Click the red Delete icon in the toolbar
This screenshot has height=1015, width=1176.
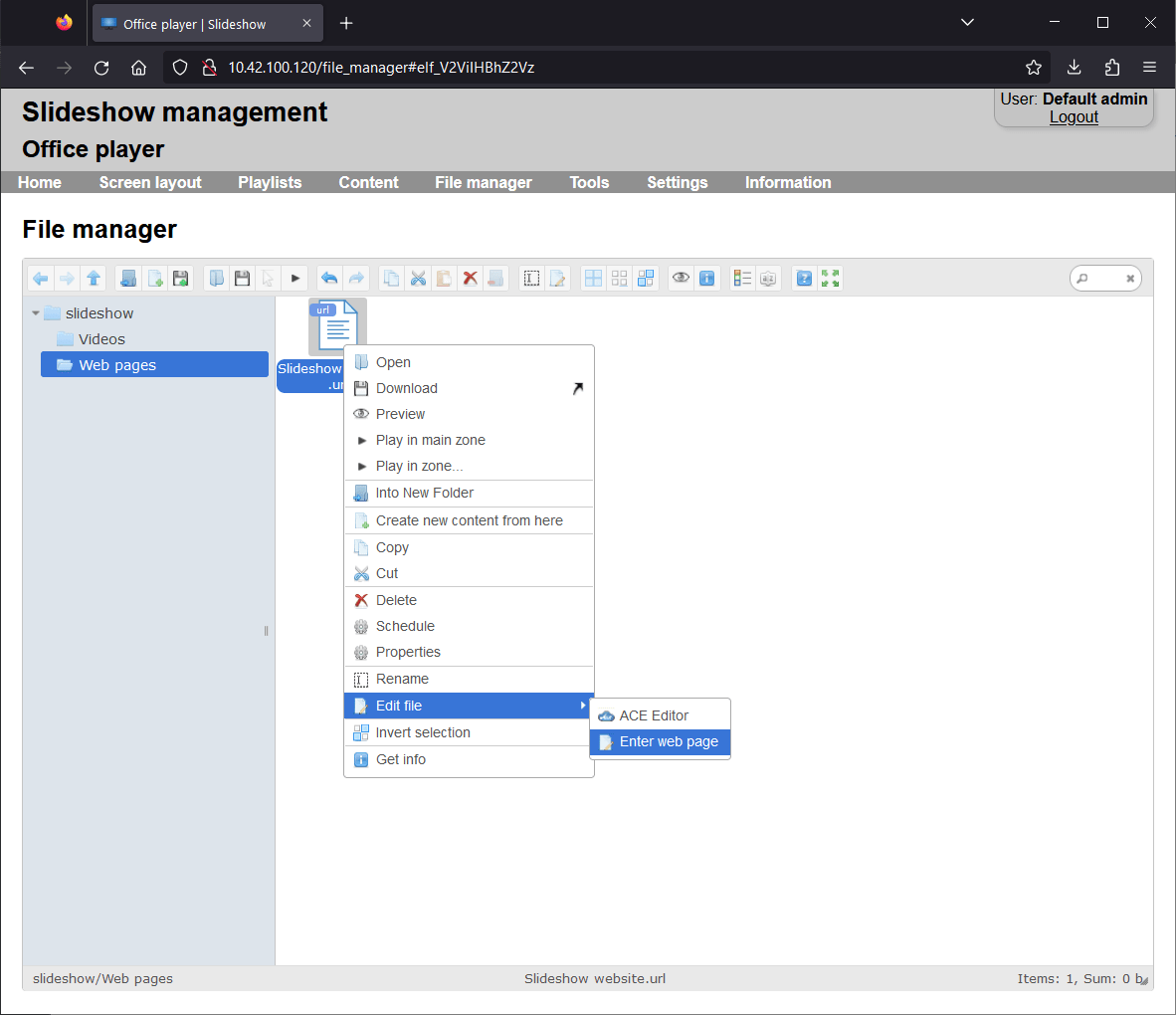[x=470, y=278]
